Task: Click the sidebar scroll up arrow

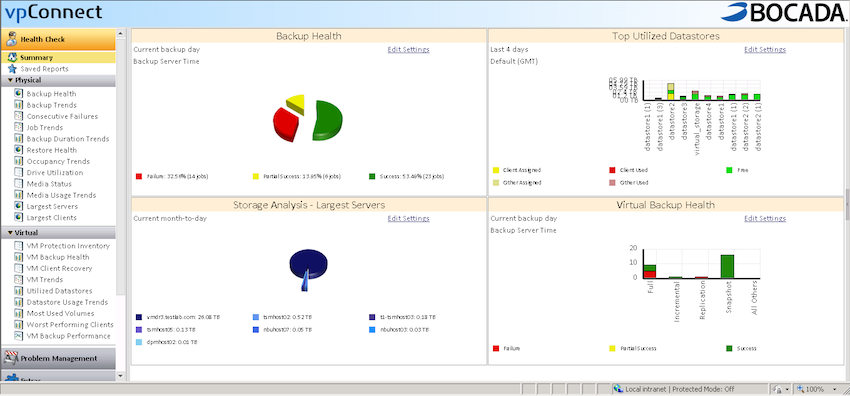Action: [120, 34]
